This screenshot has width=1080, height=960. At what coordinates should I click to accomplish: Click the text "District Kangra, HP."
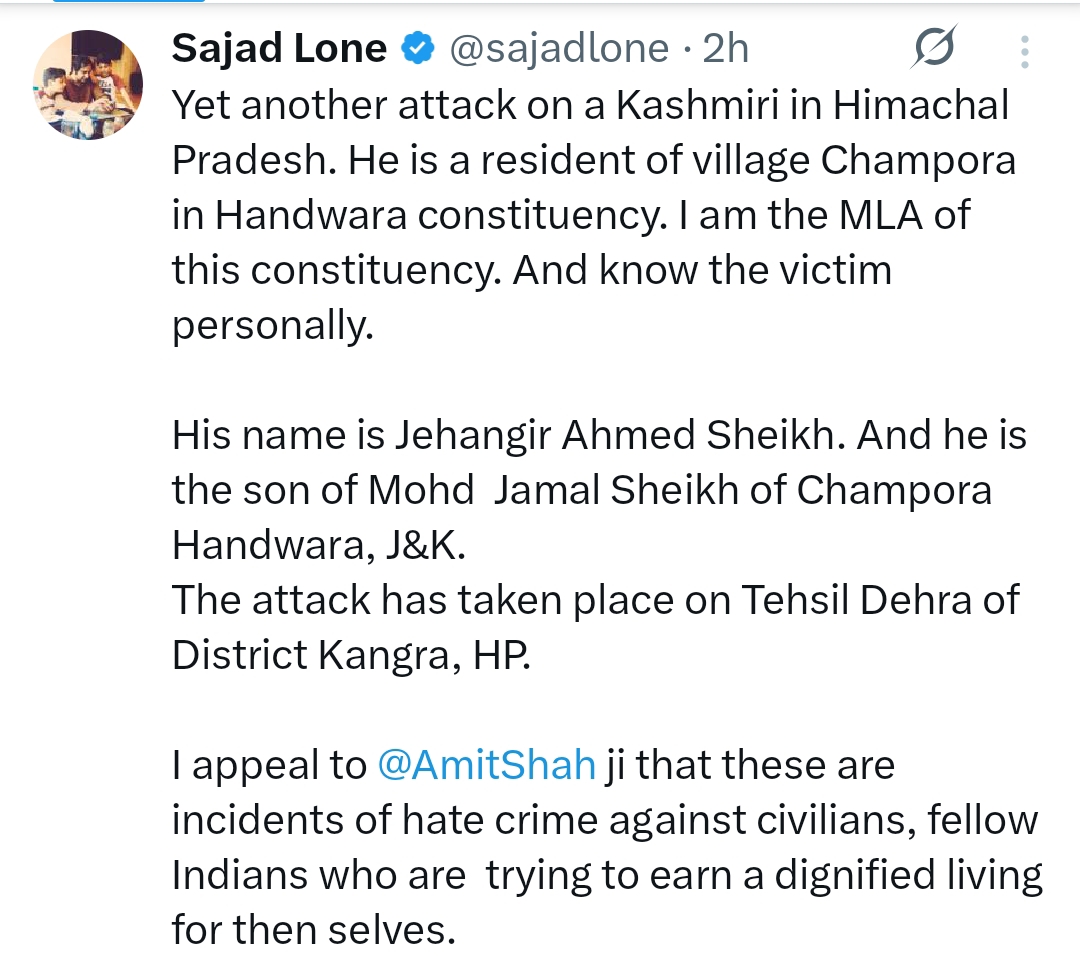click(x=350, y=655)
